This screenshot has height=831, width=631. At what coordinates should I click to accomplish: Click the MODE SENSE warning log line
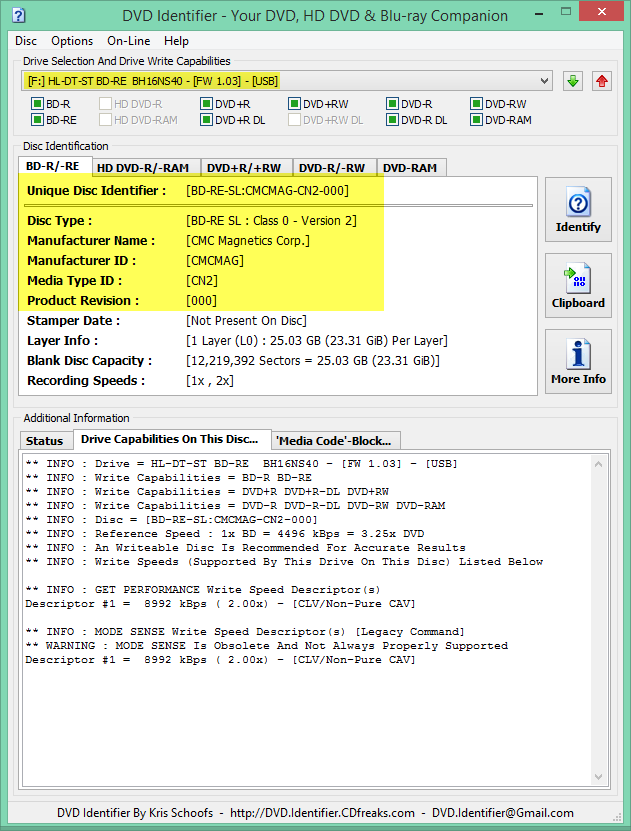coord(266,646)
